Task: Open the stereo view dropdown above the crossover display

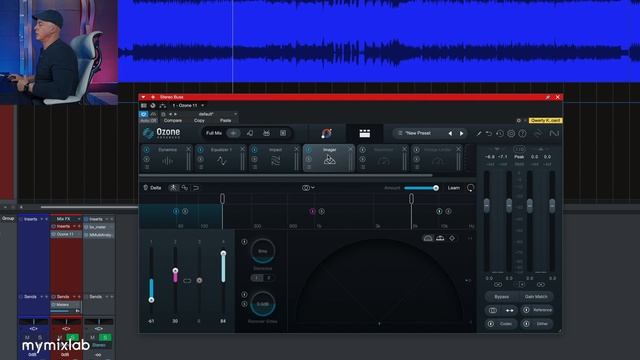Action: (x=308, y=188)
